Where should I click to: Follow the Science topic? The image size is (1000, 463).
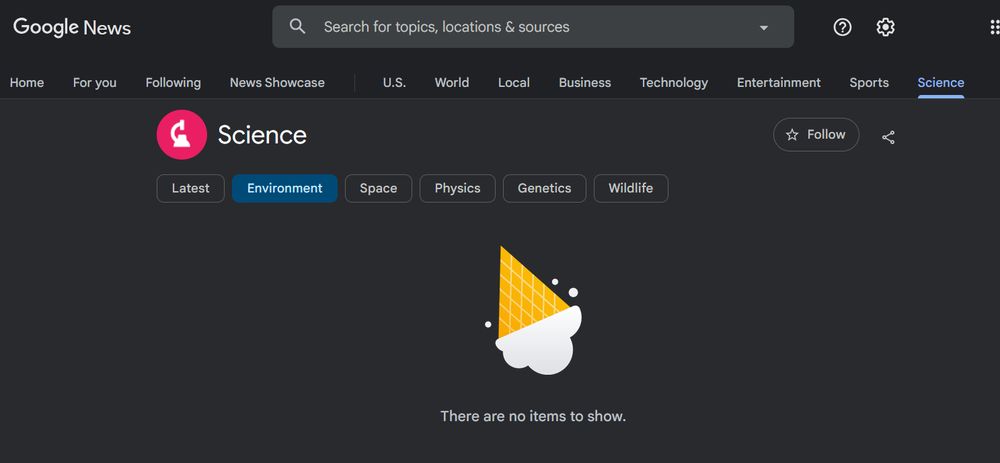[x=816, y=135]
